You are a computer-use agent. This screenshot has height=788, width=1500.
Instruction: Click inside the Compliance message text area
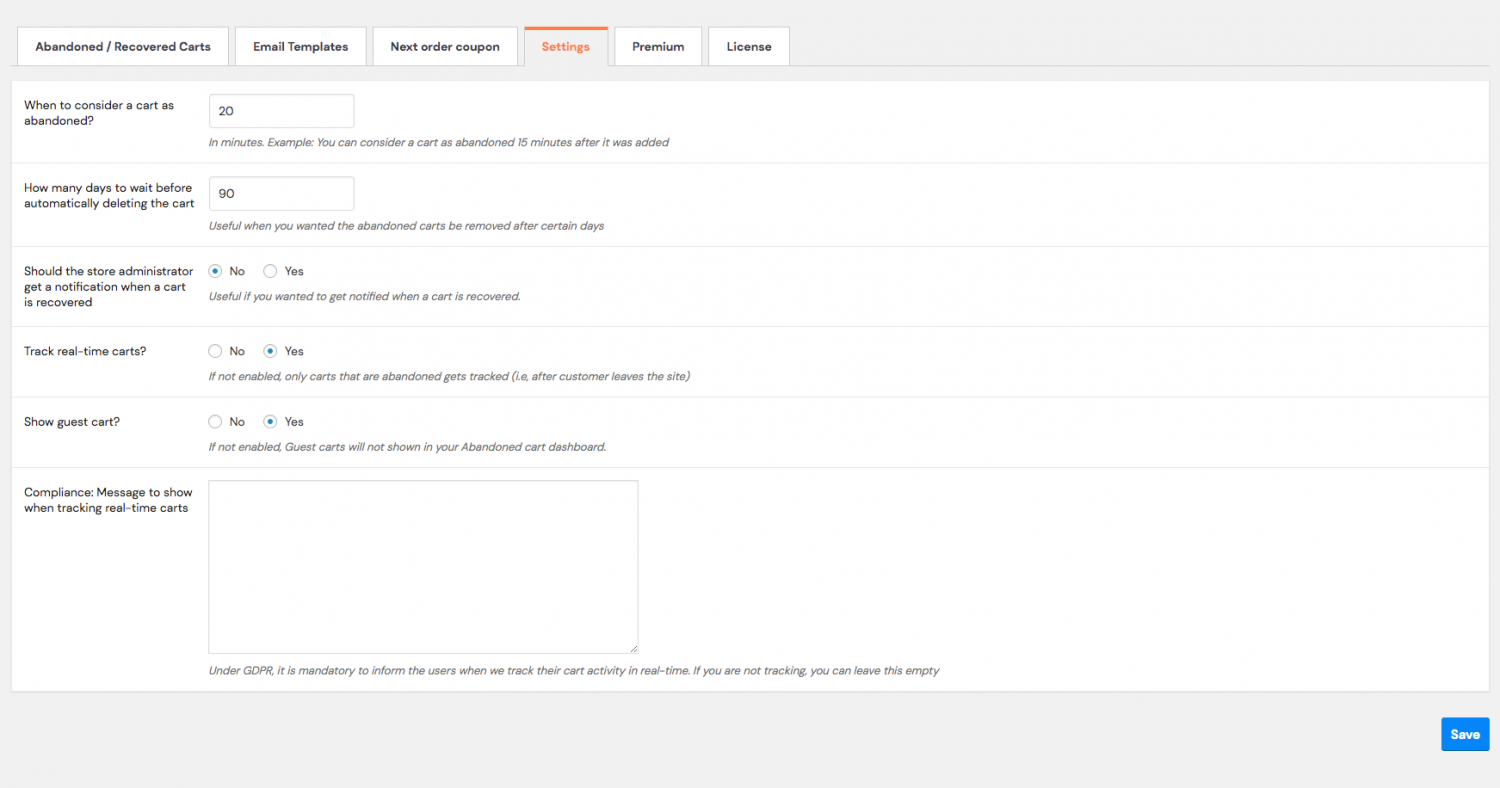423,566
